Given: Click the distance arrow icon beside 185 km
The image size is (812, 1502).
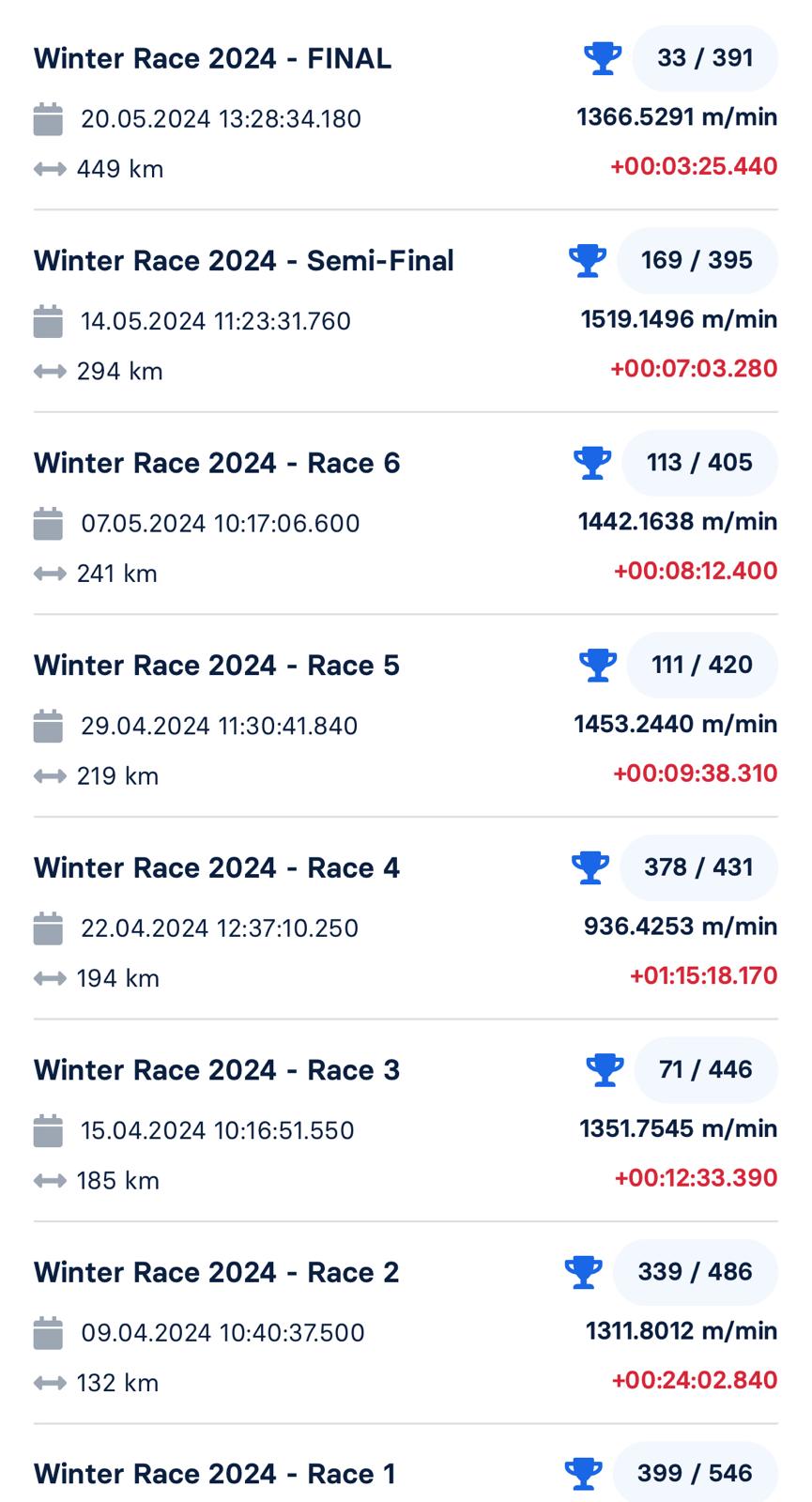Looking at the screenshot, I should [x=50, y=1180].
